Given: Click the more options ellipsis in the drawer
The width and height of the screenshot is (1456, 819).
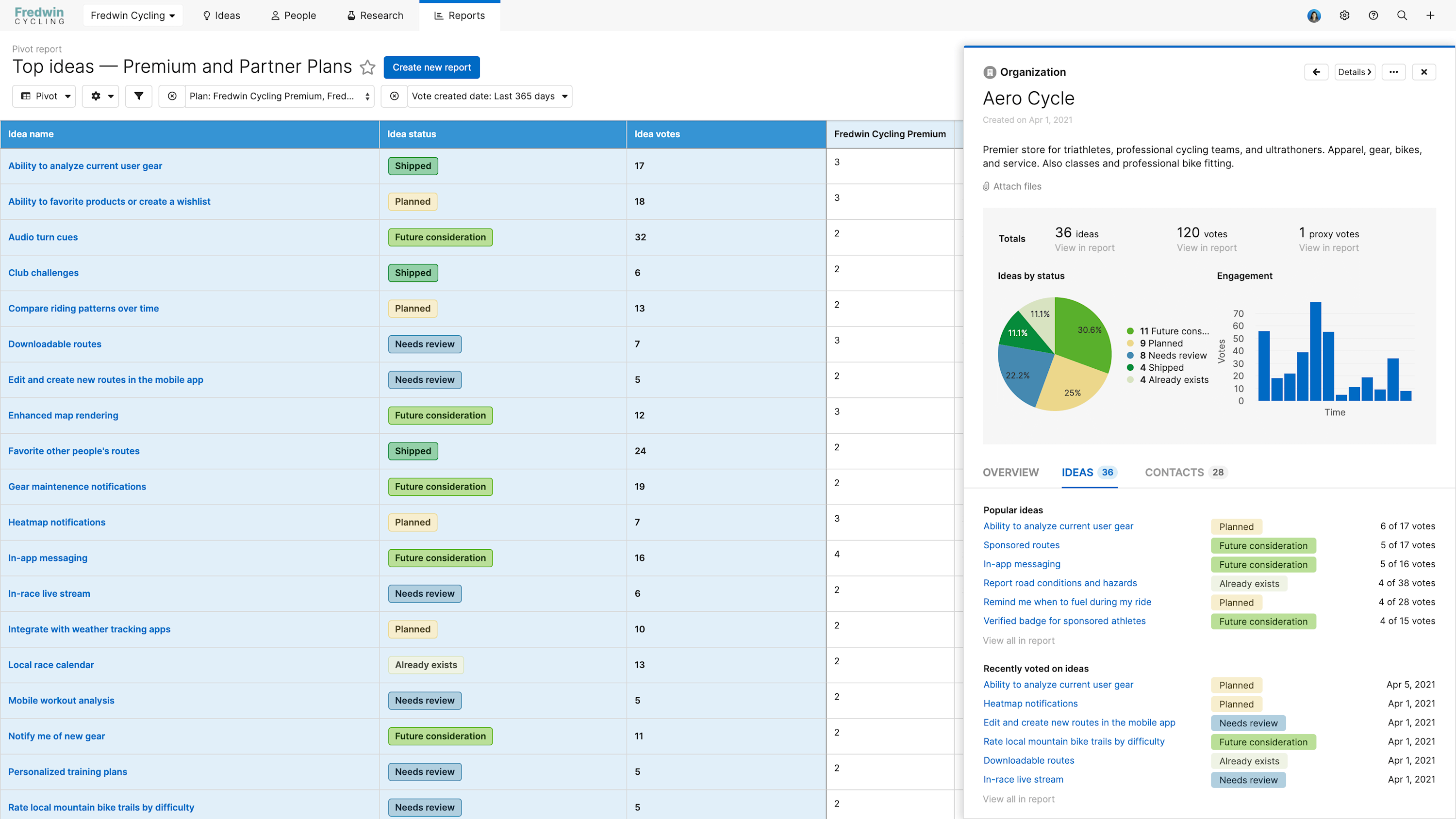Looking at the screenshot, I should (x=1394, y=72).
